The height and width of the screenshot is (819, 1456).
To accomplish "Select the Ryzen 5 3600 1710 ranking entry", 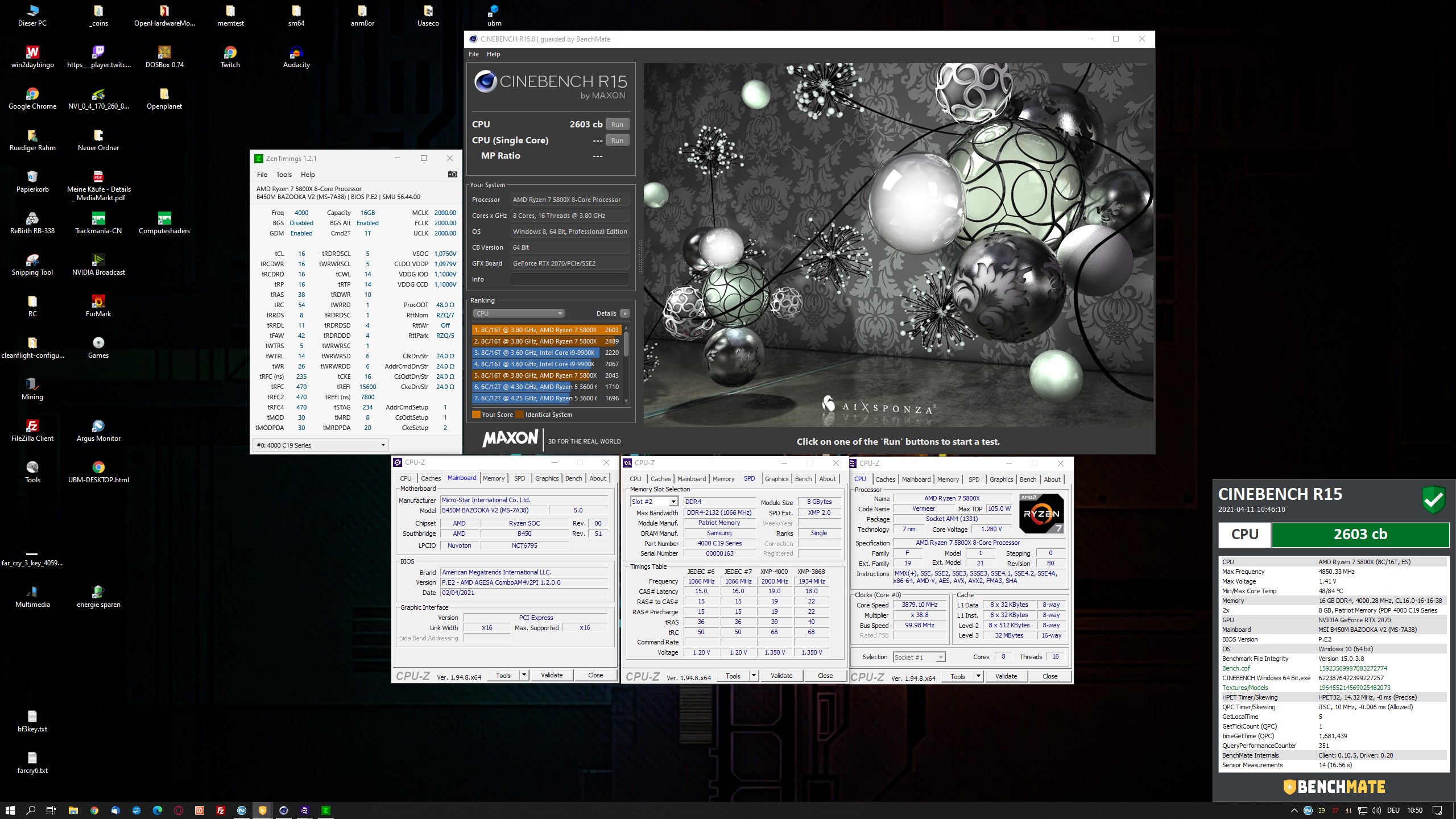I will (x=546, y=387).
